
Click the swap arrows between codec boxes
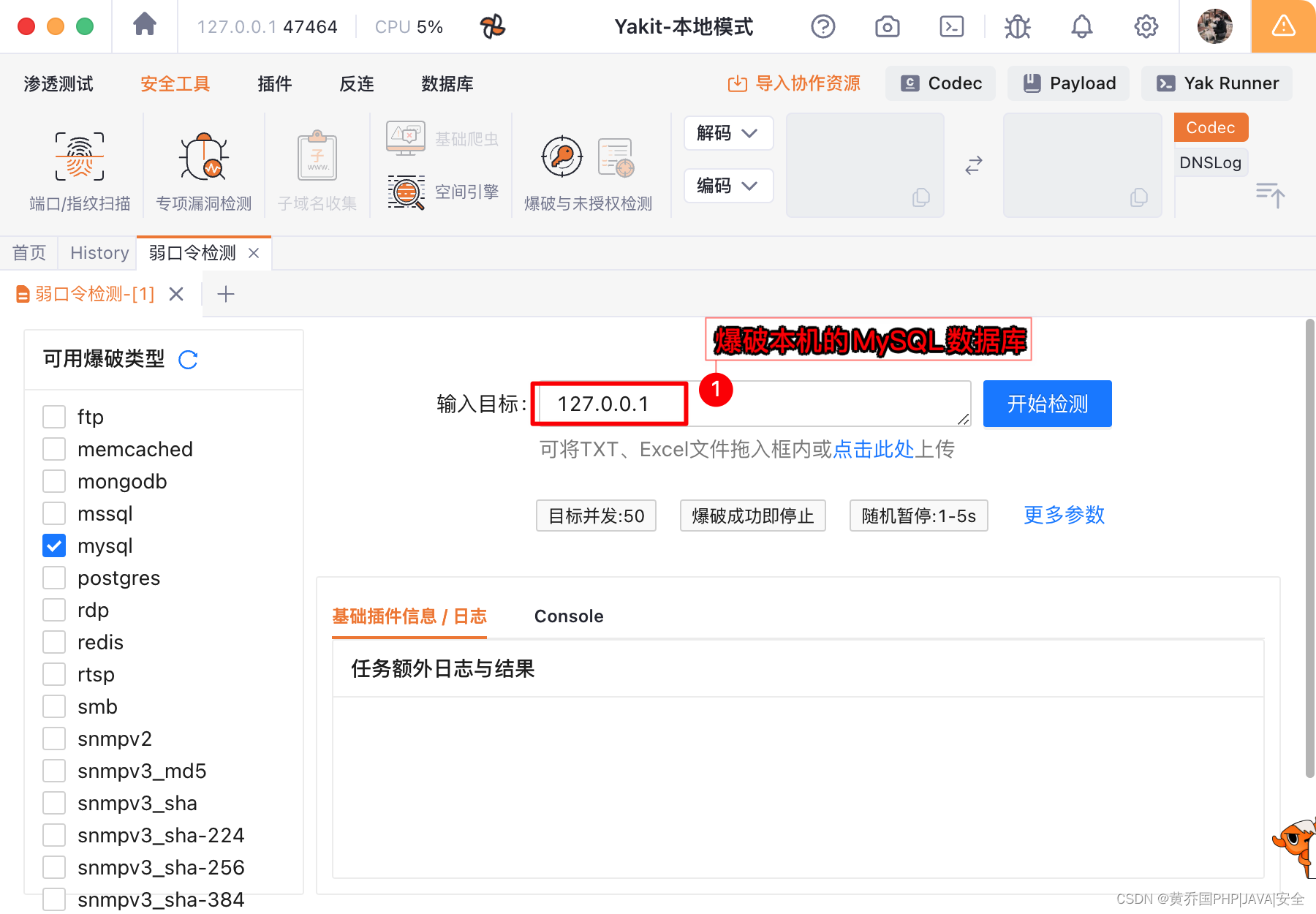click(x=973, y=165)
